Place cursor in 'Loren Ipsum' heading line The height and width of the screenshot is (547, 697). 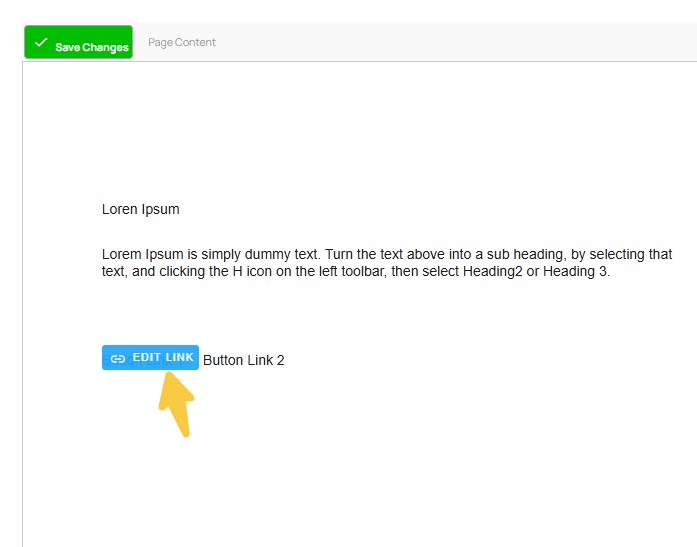[141, 209]
